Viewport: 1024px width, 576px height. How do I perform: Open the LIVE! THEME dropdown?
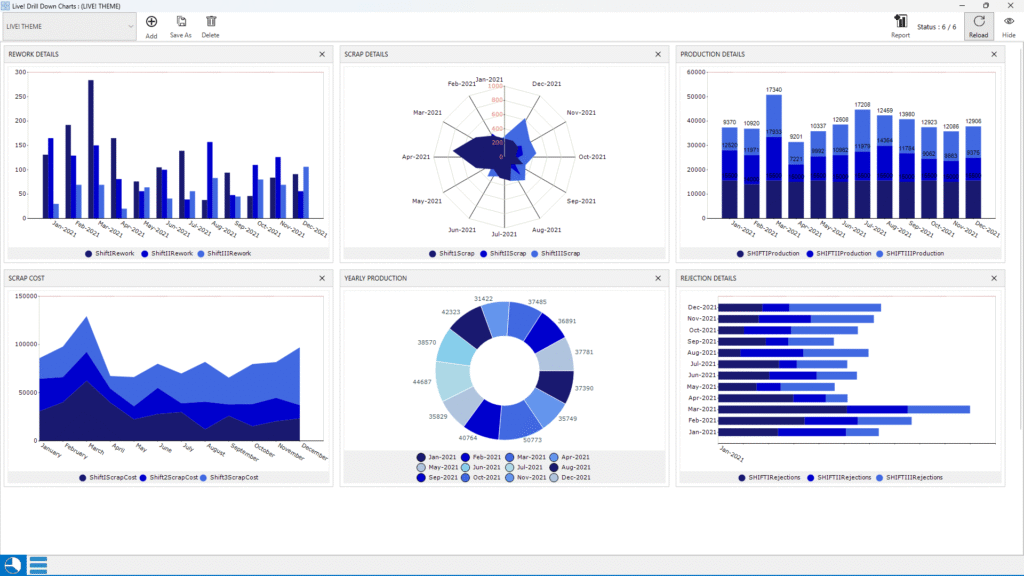click(x=70, y=27)
